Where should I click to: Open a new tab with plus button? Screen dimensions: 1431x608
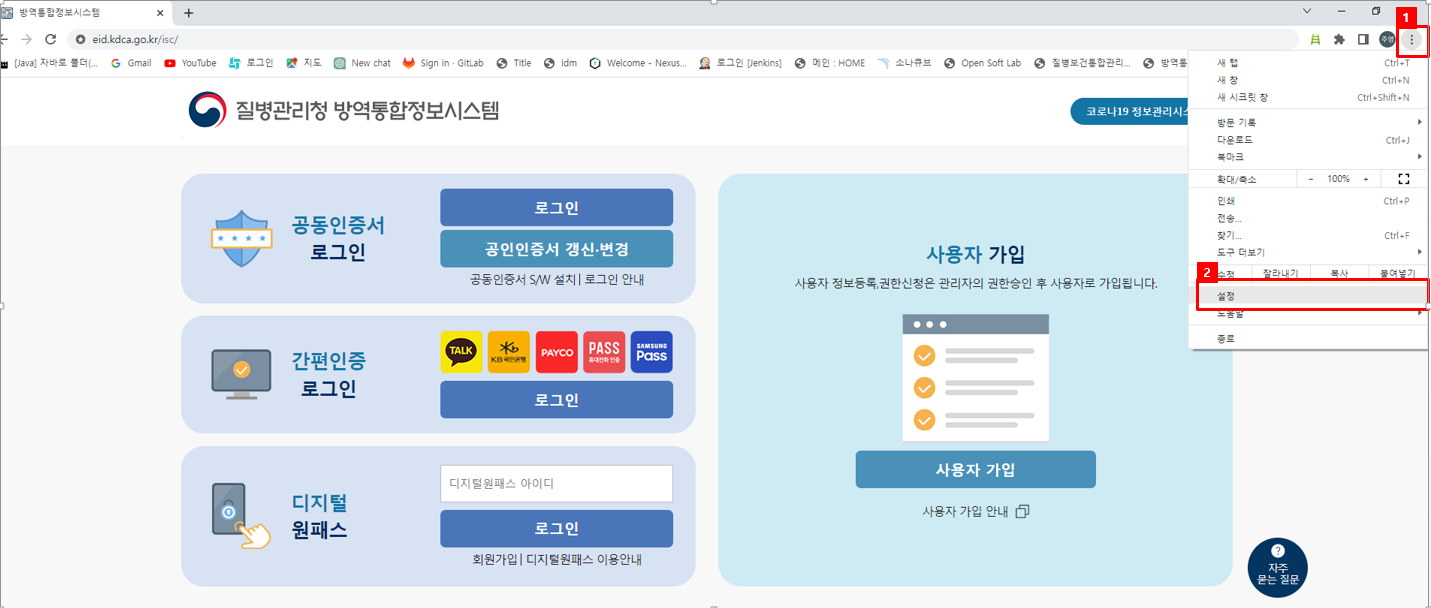point(188,13)
